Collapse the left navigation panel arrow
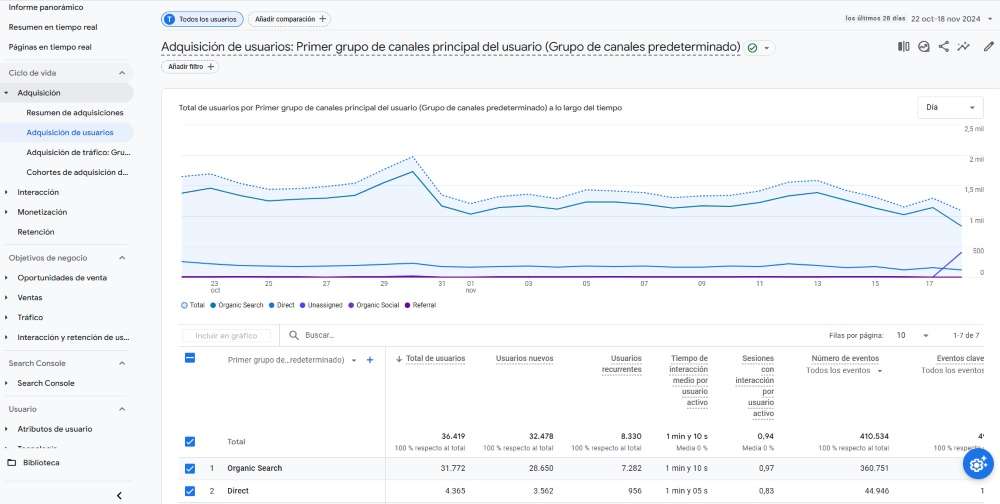This screenshot has height=504, width=1000. 119,496
